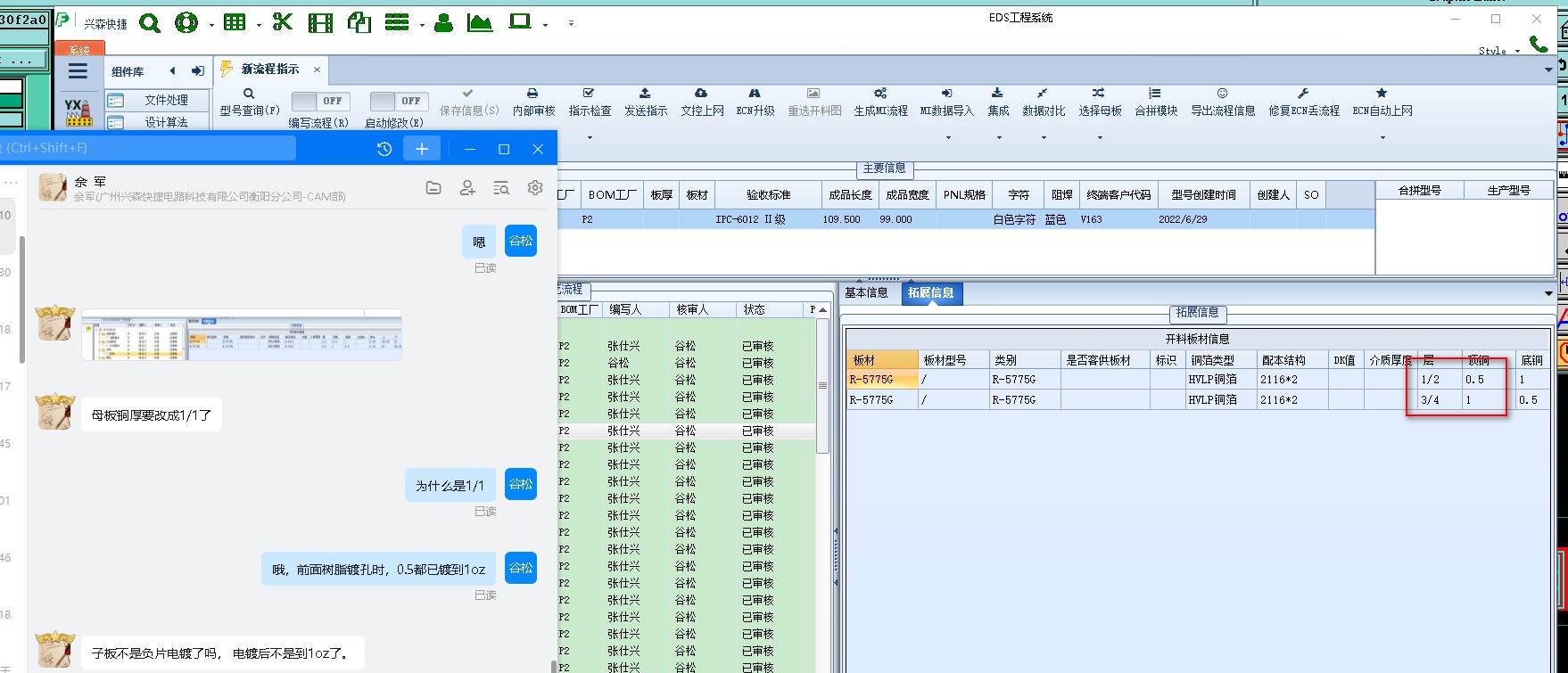Expand the dropdown arrow under ECN自动上网
This screenshot has width=1568, height=673.
[1382, 137]
